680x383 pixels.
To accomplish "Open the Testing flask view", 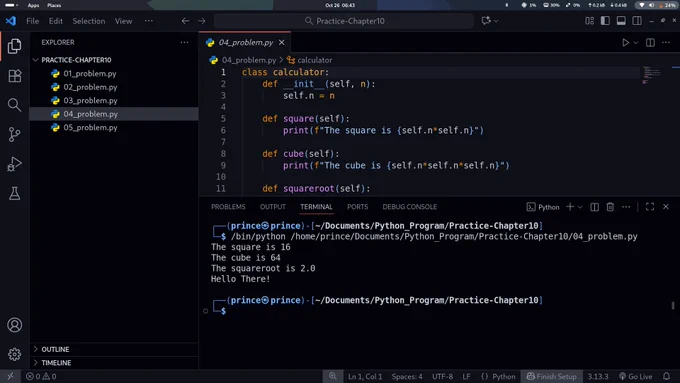I will [14, 193].
